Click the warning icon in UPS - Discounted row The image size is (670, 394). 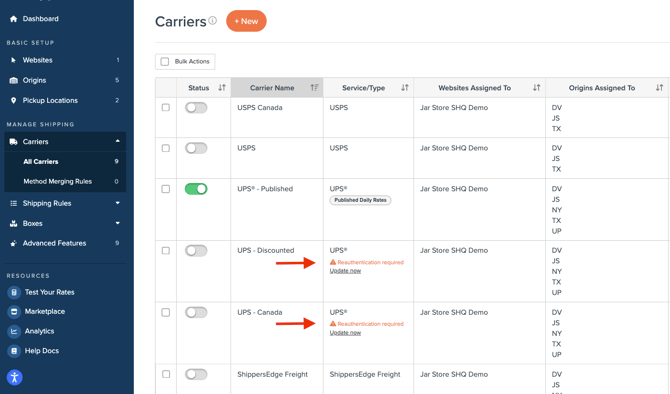[333, 262]
